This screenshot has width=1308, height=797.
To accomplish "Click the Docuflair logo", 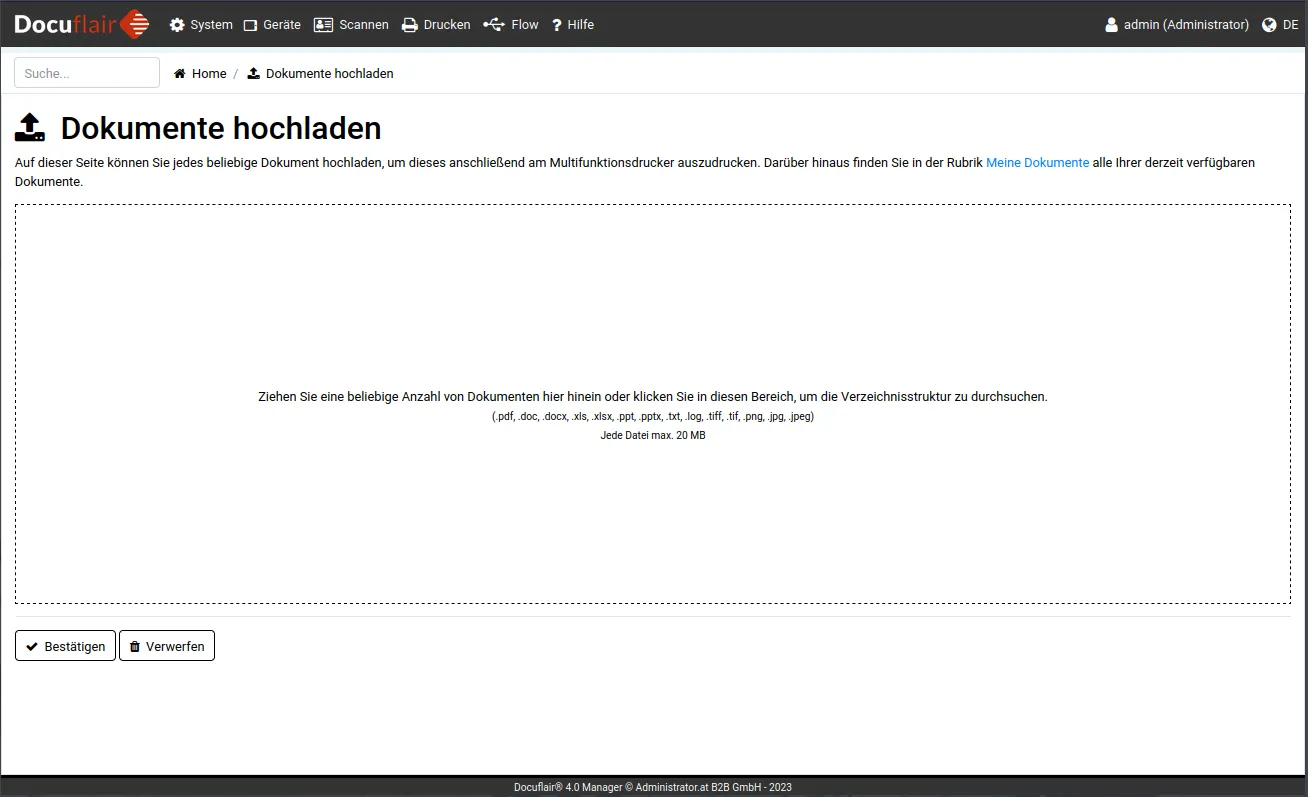I will point(82,24).
